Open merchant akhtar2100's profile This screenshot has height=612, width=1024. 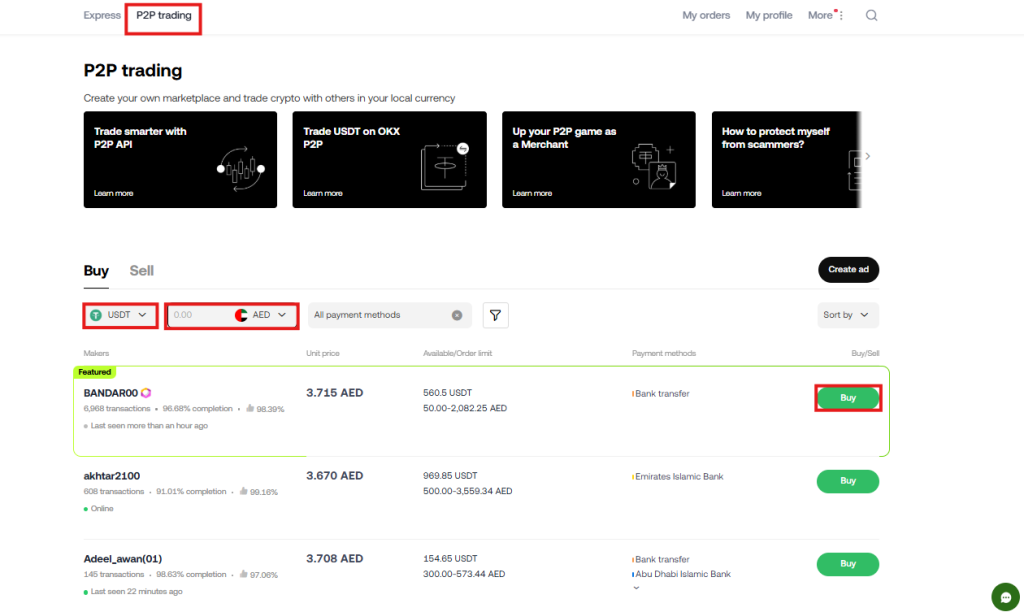(114, 475)
